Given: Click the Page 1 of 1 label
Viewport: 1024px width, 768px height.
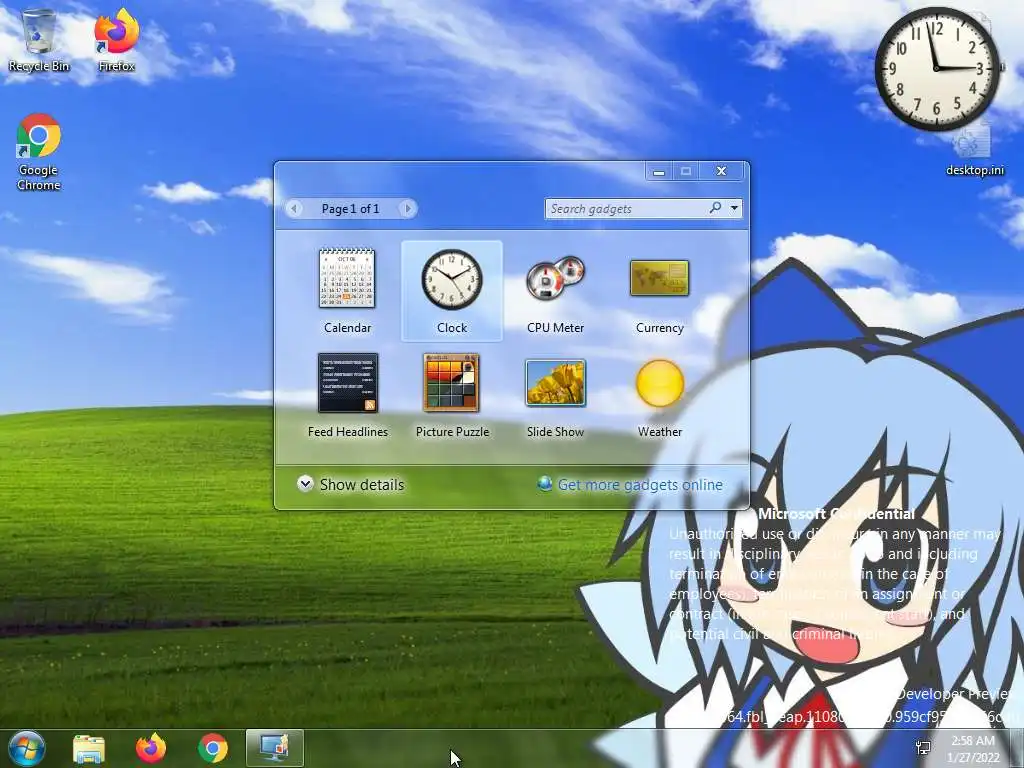Looking at the screenshot, I should (x=350, y=209).
